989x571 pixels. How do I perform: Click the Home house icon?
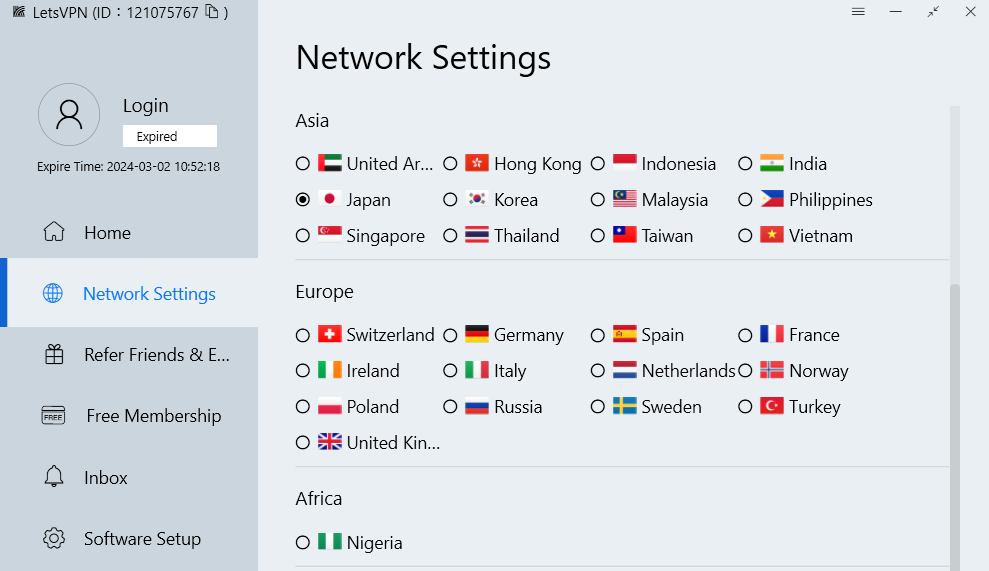(x=54, y=232)
